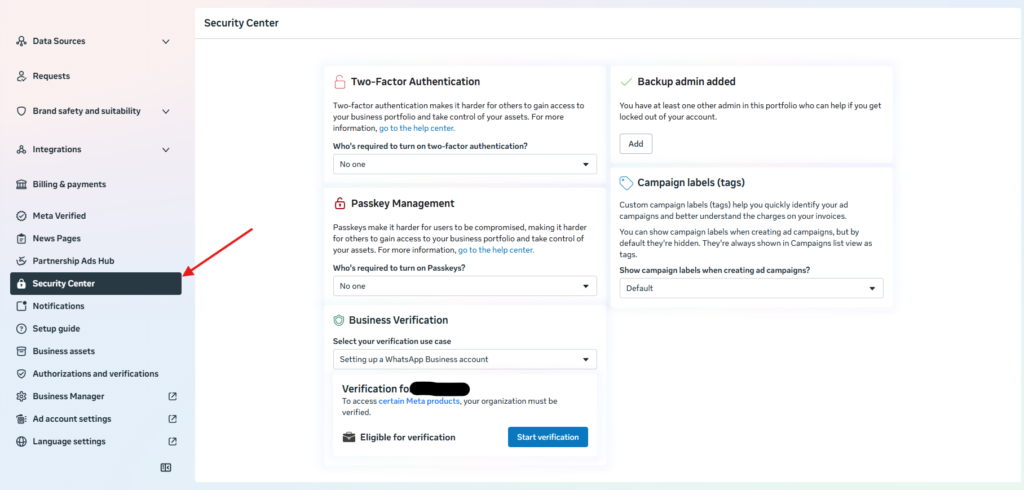Click the Add backup admin button
1024x490 pixels.
635,144
